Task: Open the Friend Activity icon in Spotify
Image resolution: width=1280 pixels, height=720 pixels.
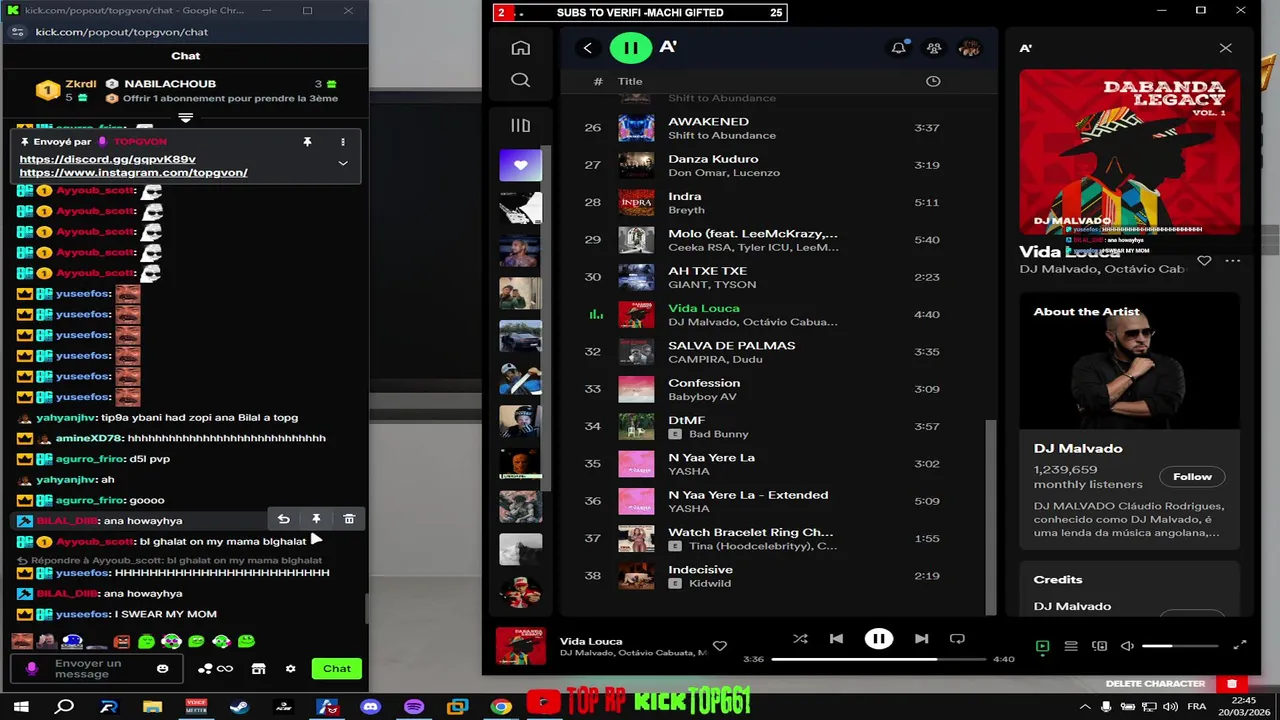Action: (x=933, y=48)
